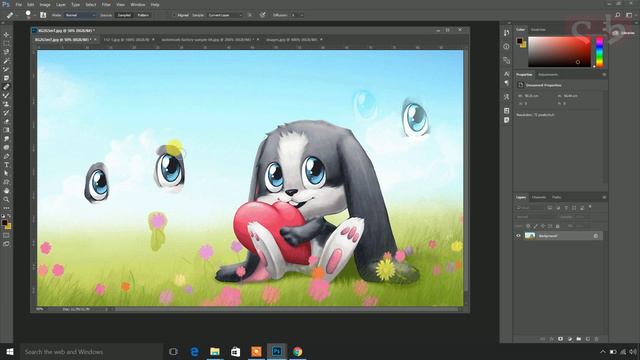Open the Properties panel flyout menu

point(604,75)
